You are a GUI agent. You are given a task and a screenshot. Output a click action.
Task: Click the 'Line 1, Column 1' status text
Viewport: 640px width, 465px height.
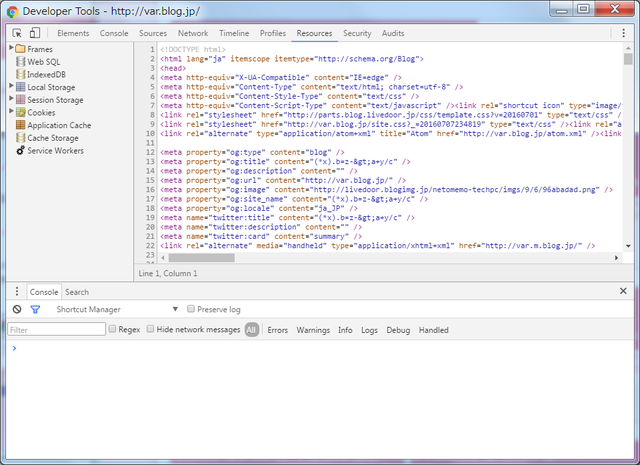168,273
